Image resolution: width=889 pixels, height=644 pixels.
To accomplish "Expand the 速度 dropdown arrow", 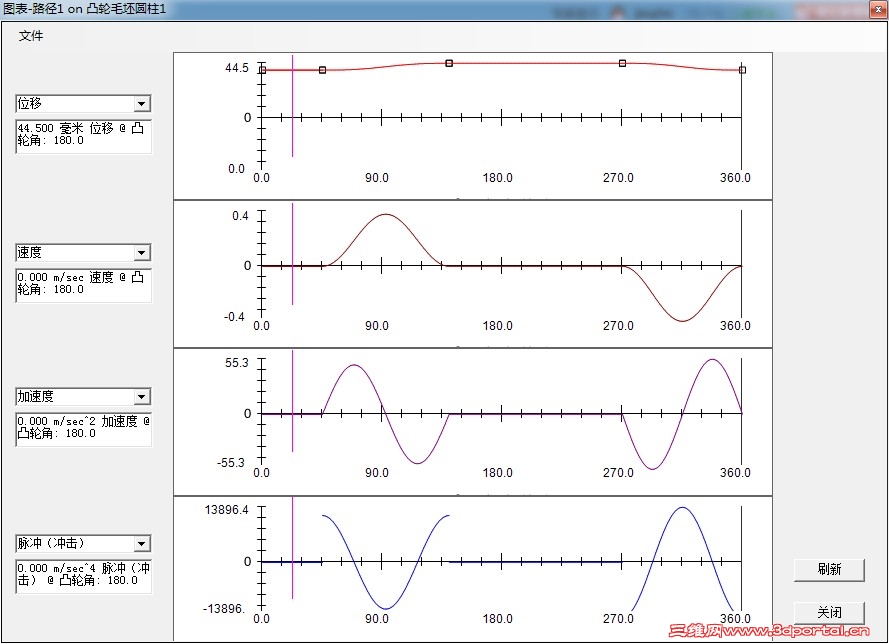I will coord(142,253).
